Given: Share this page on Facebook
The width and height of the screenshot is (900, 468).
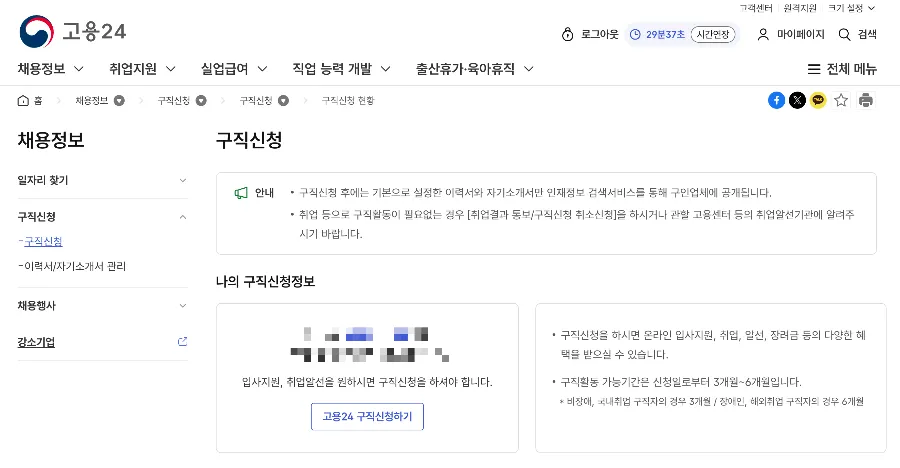Looking at the screenshot, I should [776, 100].
